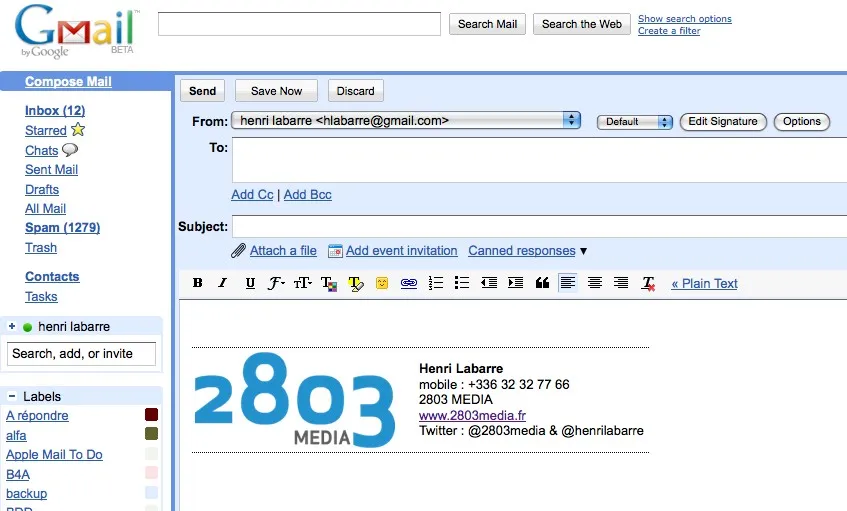
Task: Open the Sent Mail folder
Action: click(51, 170)
